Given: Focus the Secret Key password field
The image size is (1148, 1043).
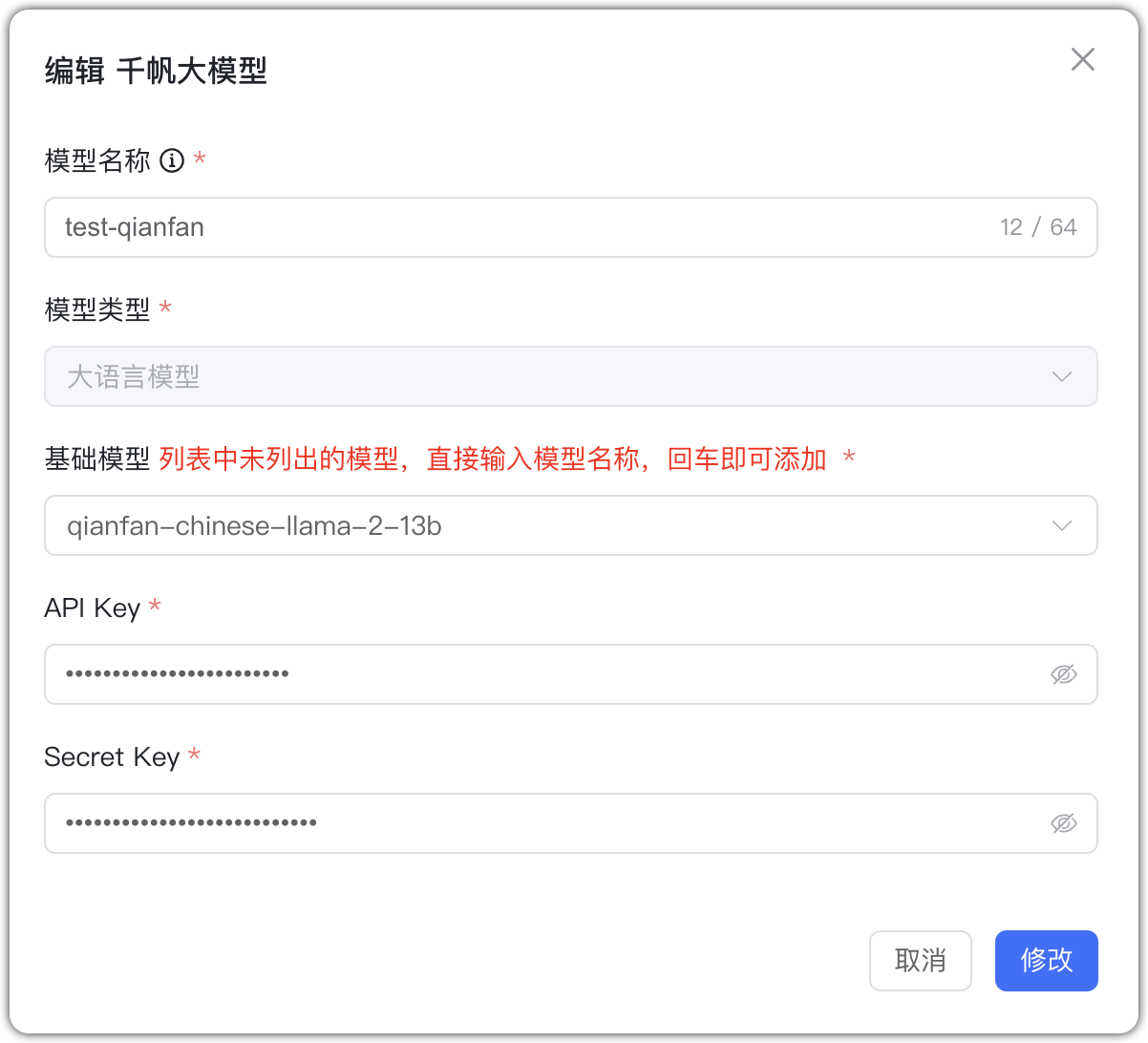Looking at the screenshot, I should 571,823.
